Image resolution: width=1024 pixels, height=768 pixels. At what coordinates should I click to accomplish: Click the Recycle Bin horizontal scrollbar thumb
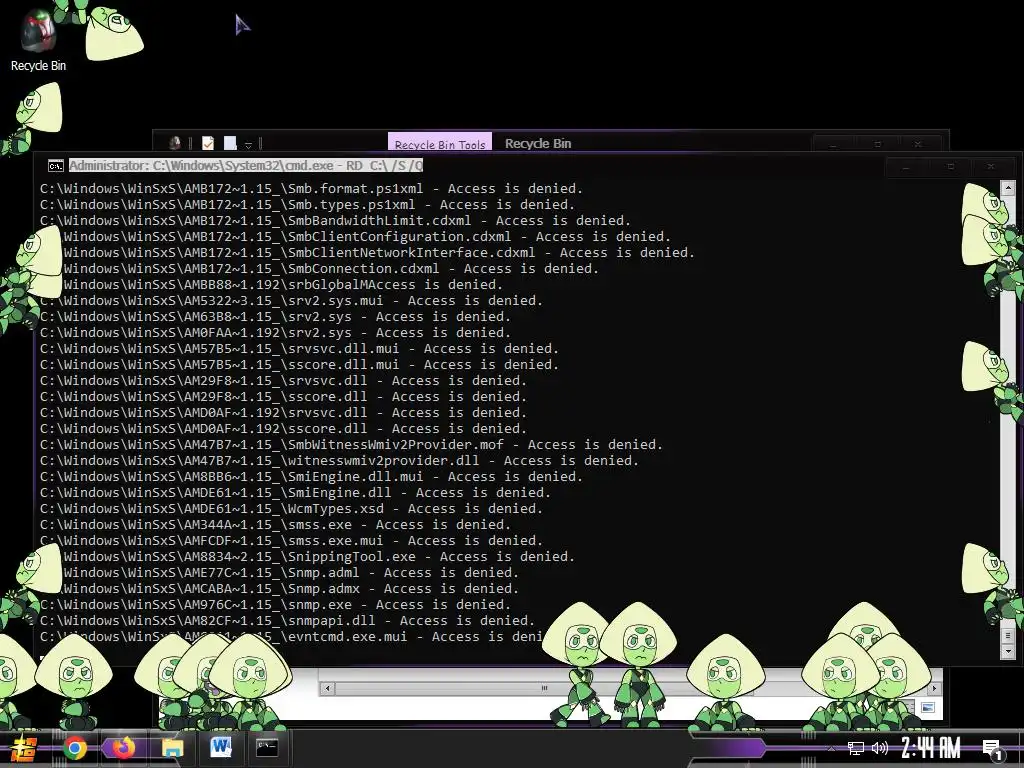544,688
